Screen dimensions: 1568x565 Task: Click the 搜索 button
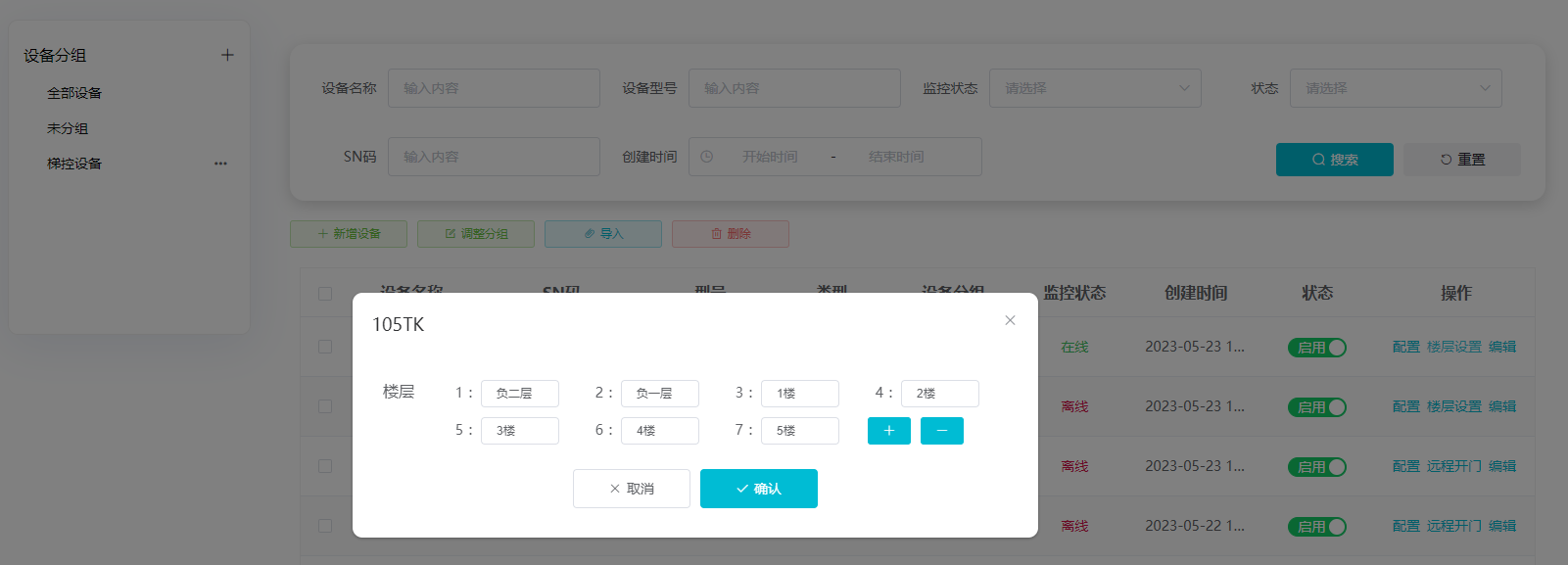(1335, 160)
